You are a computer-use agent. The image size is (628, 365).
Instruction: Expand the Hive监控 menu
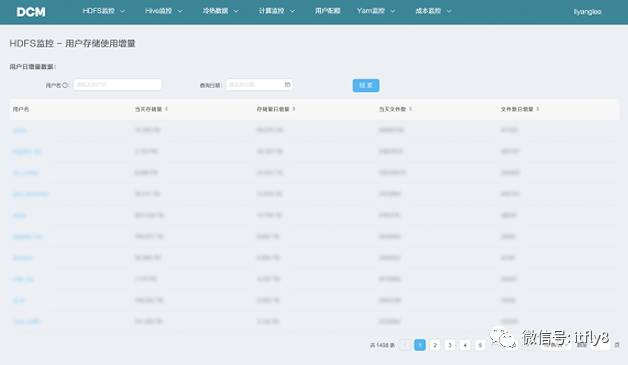[x=164, y=11]
